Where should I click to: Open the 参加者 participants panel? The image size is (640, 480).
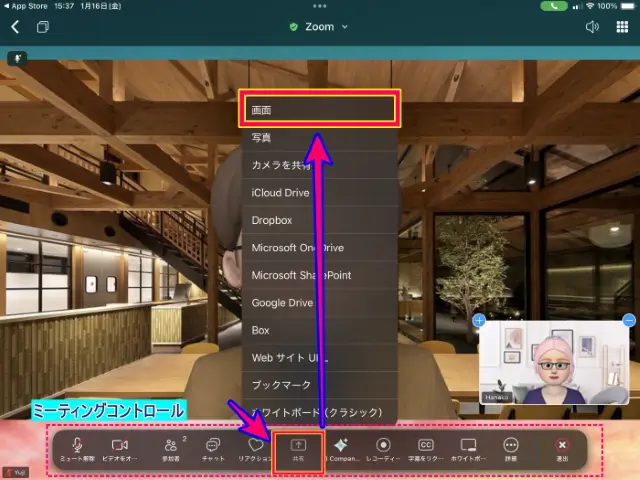pos(171,449)
